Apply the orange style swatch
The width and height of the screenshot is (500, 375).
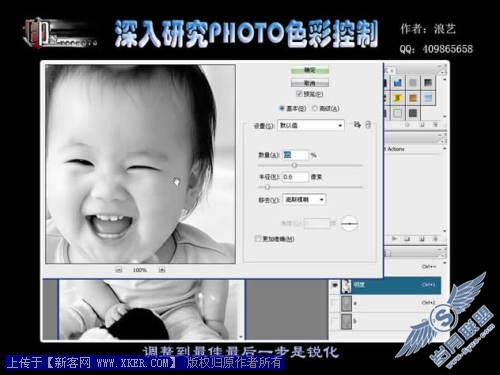413,98
